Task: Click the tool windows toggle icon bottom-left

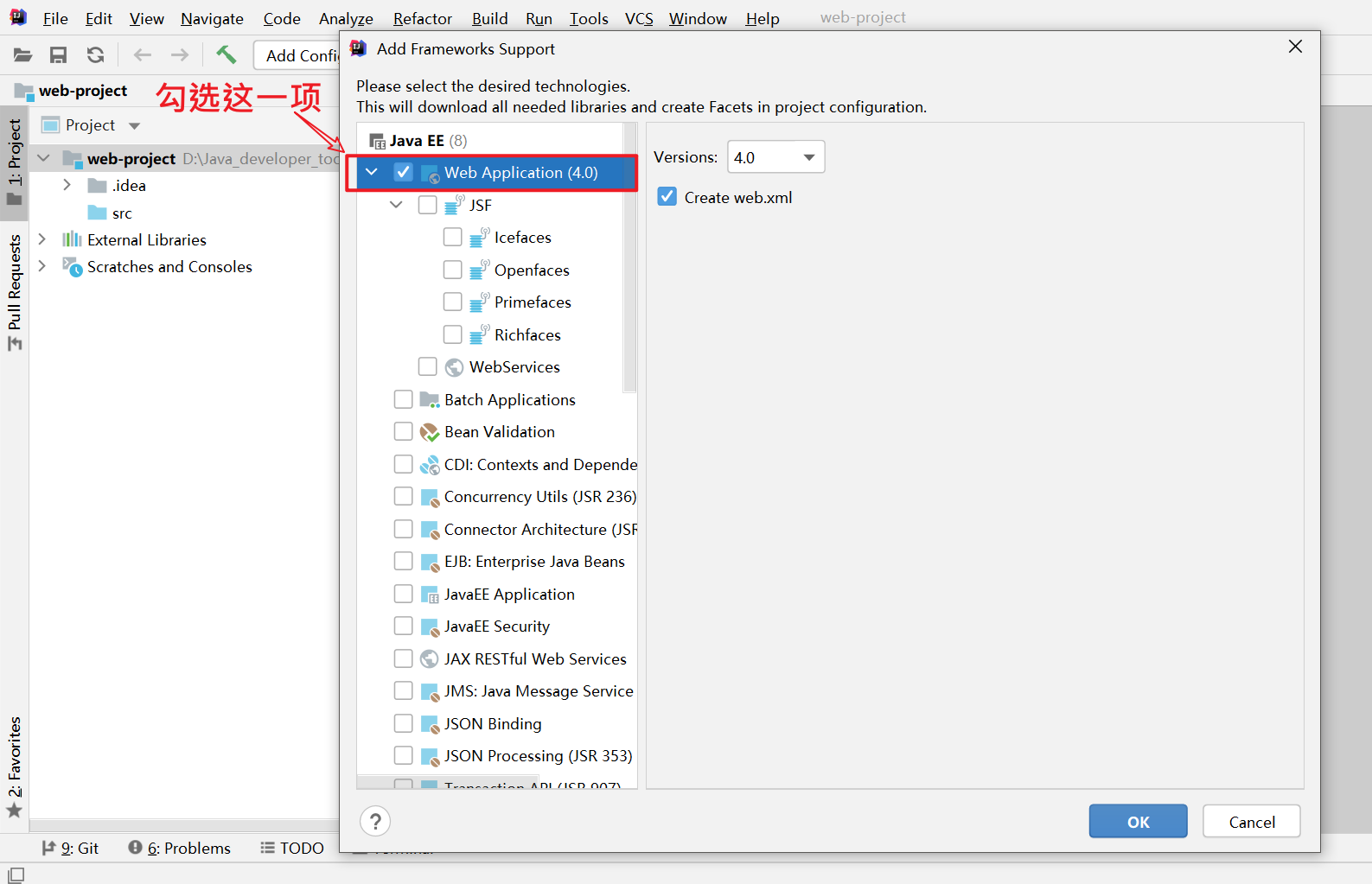Action: [x=16, y=874]
